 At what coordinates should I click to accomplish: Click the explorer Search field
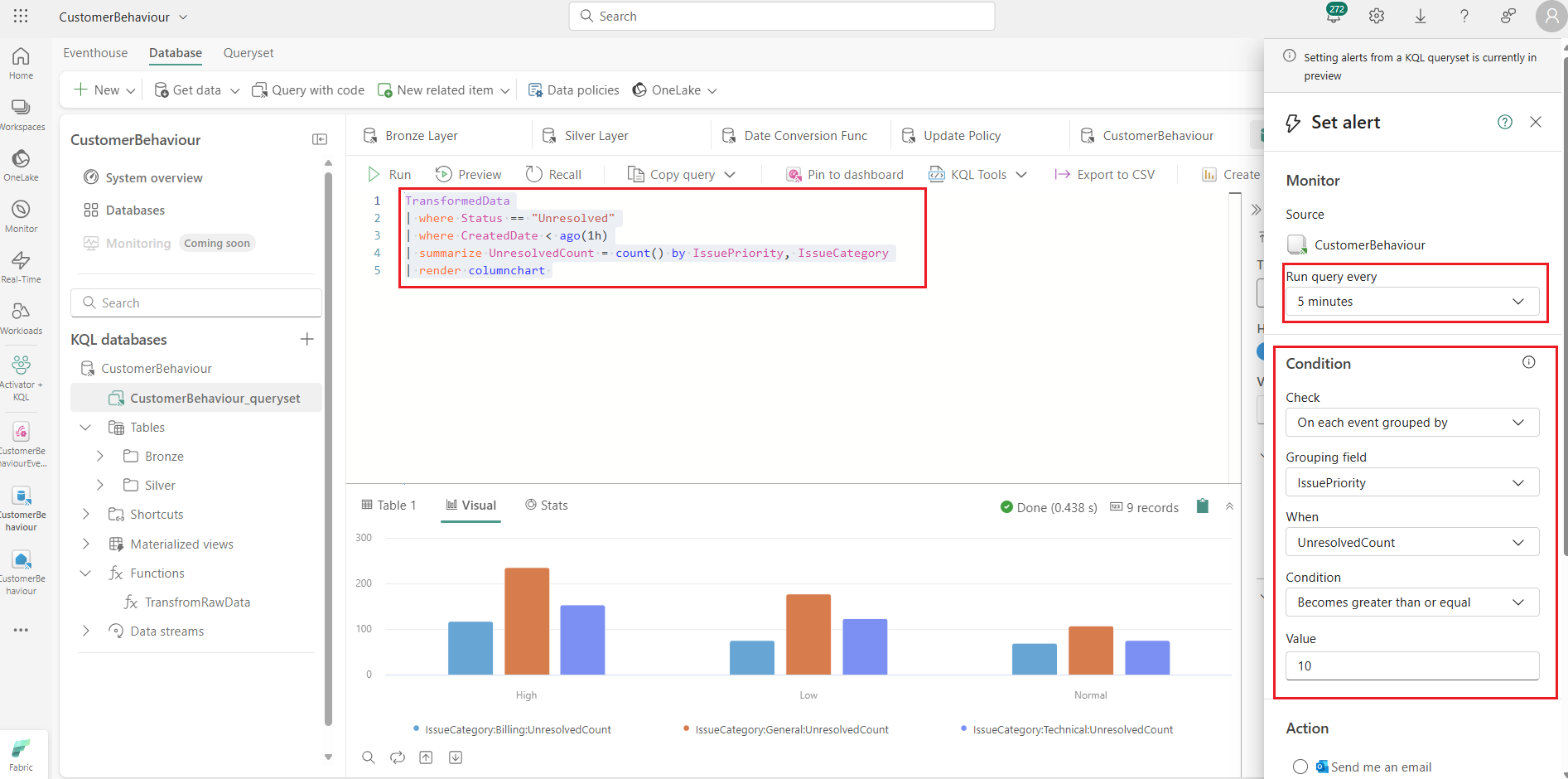[x=196, y=302]
